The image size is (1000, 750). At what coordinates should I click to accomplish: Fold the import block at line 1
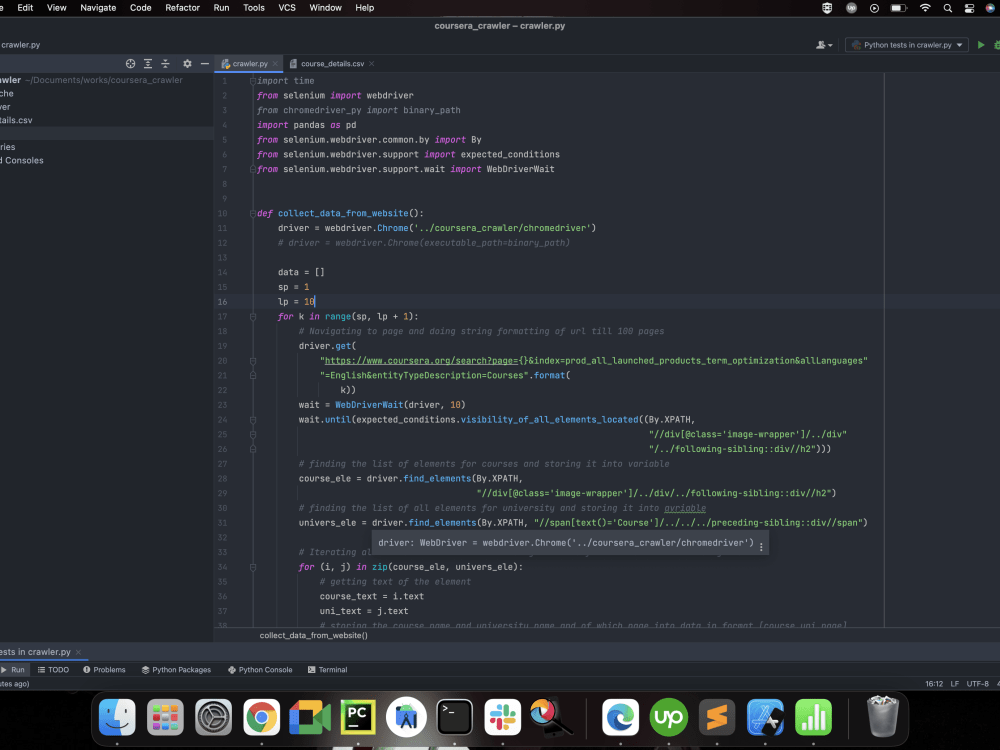click(253, 80)
